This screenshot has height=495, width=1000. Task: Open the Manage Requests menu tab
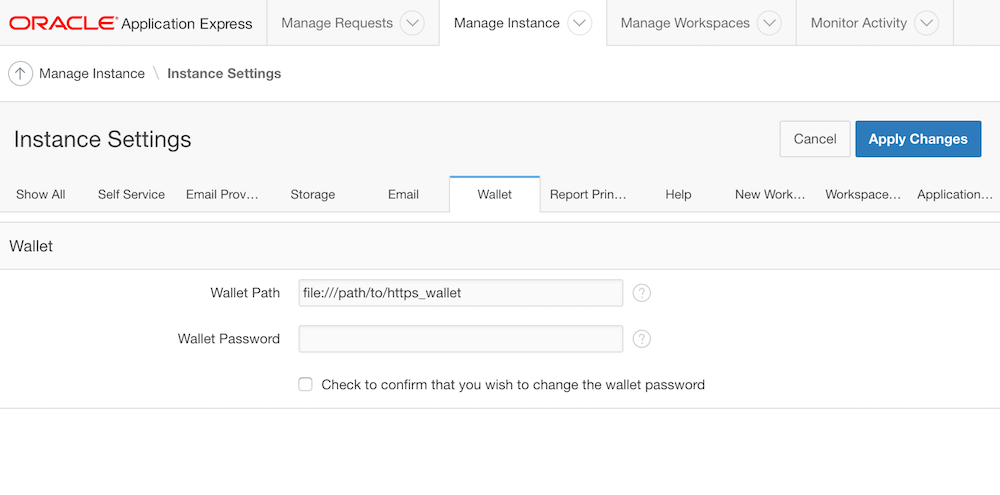337,23
